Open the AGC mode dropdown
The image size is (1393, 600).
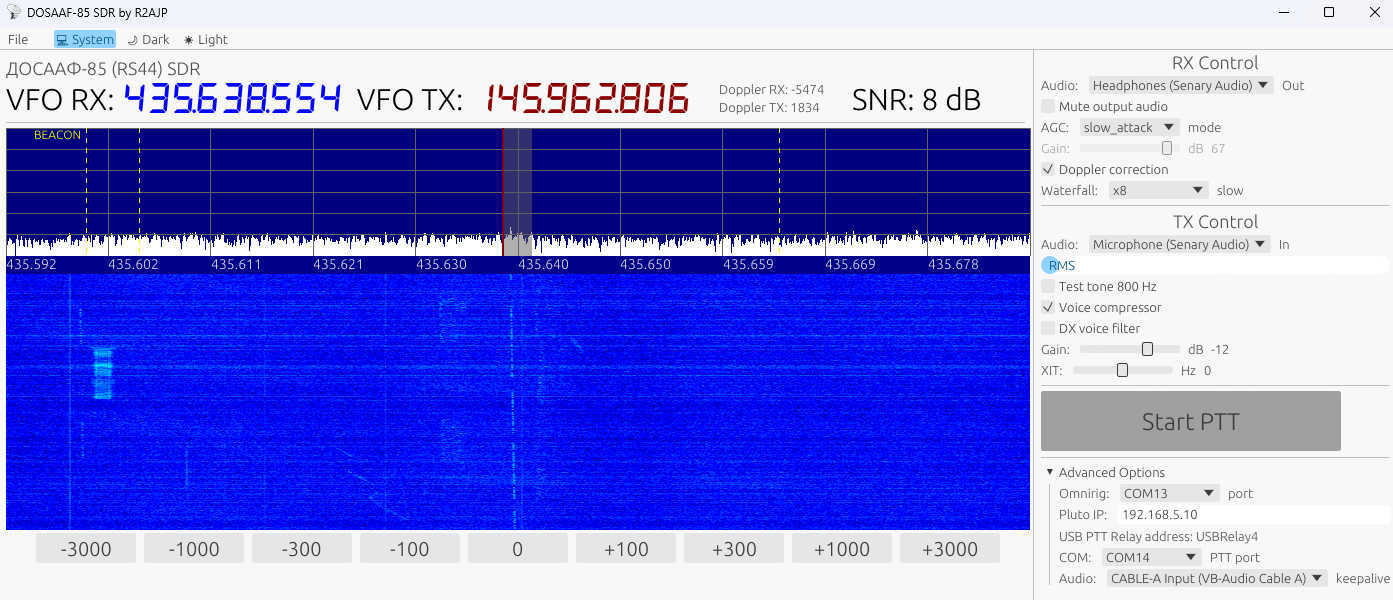1129,127
